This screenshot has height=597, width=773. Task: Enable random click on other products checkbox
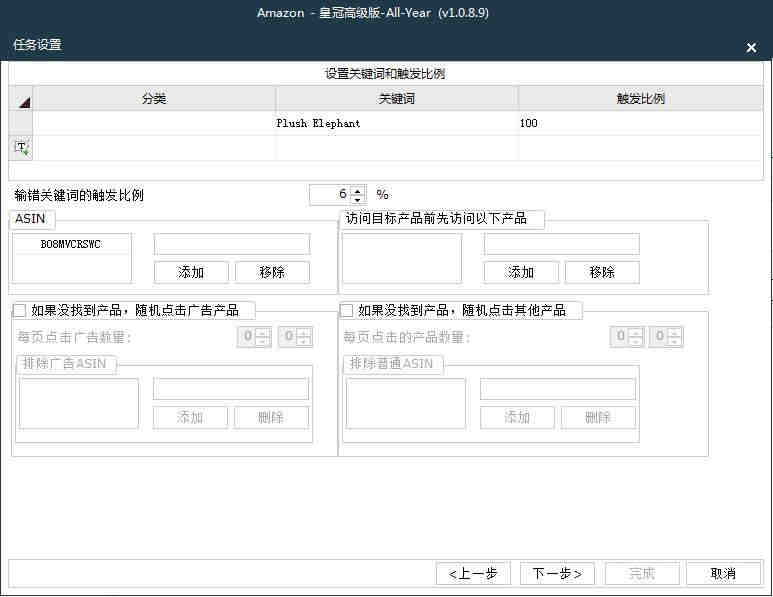click(x=347, y=310)
